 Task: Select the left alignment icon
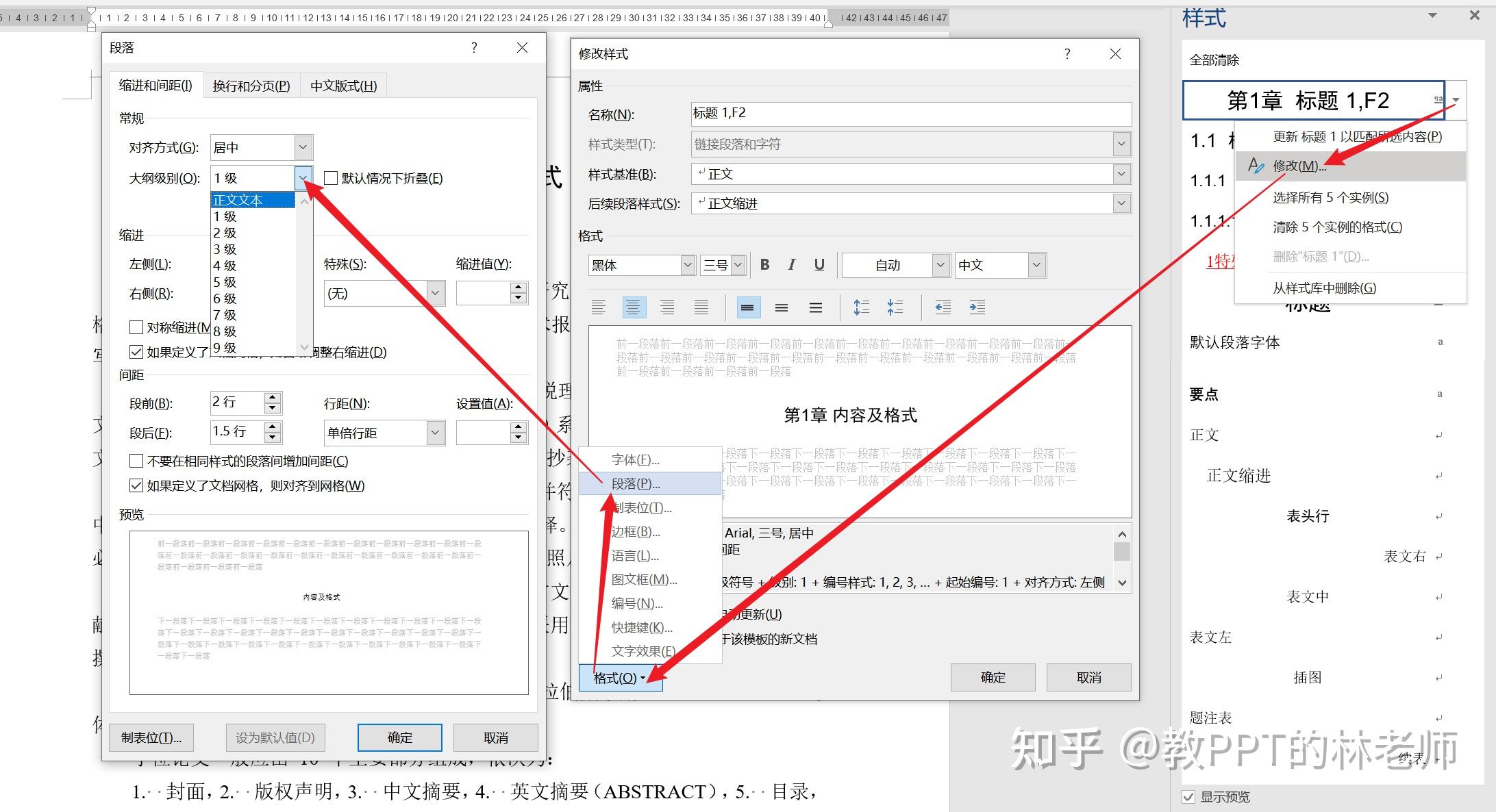tap(599, 307)
